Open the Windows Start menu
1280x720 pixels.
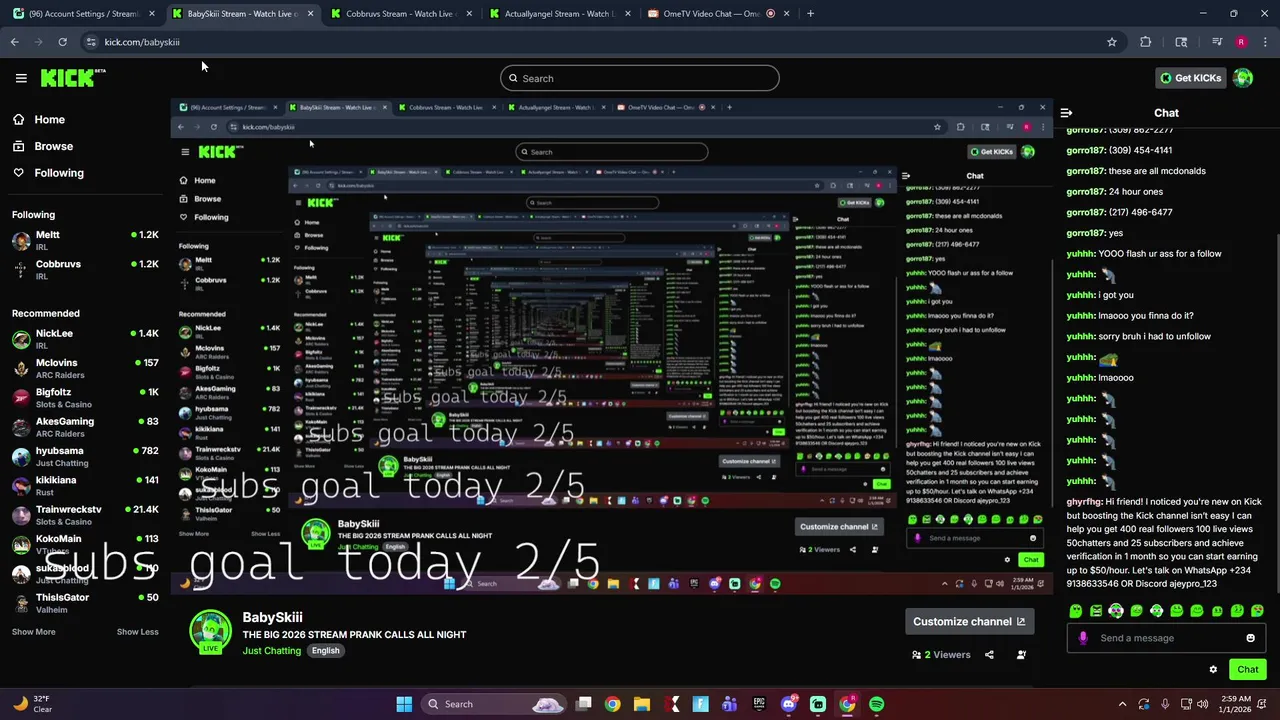click(x=404, y=704)
